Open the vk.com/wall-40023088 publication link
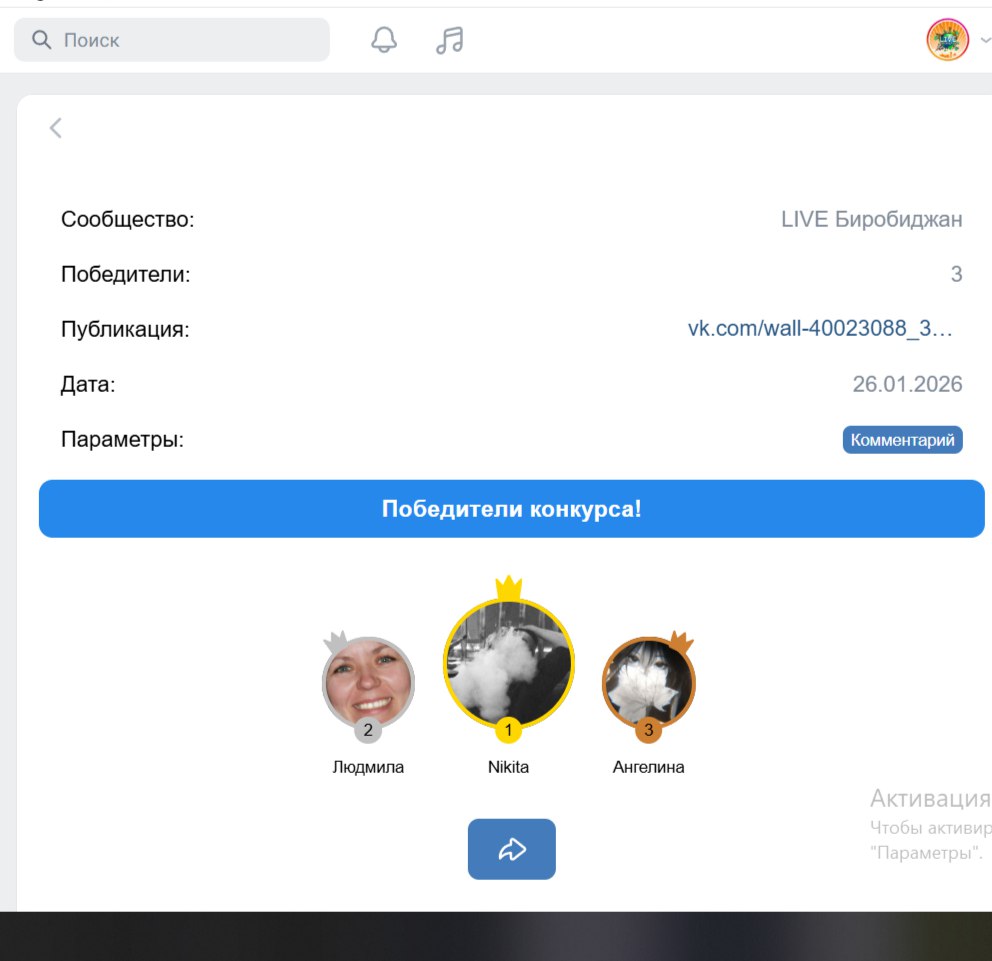Viewport: 992px width, 961px height. (820, 329)
